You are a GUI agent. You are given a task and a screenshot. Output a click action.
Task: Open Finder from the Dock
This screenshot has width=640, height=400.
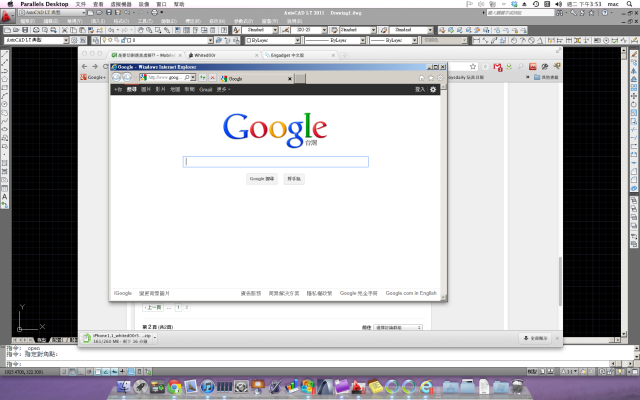coord(124,386)
